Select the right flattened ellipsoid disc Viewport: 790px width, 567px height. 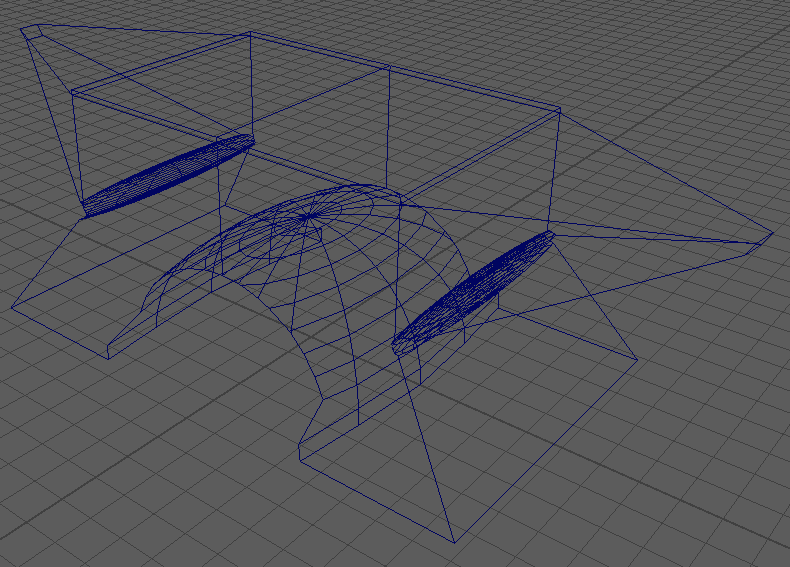pos(473,293)
